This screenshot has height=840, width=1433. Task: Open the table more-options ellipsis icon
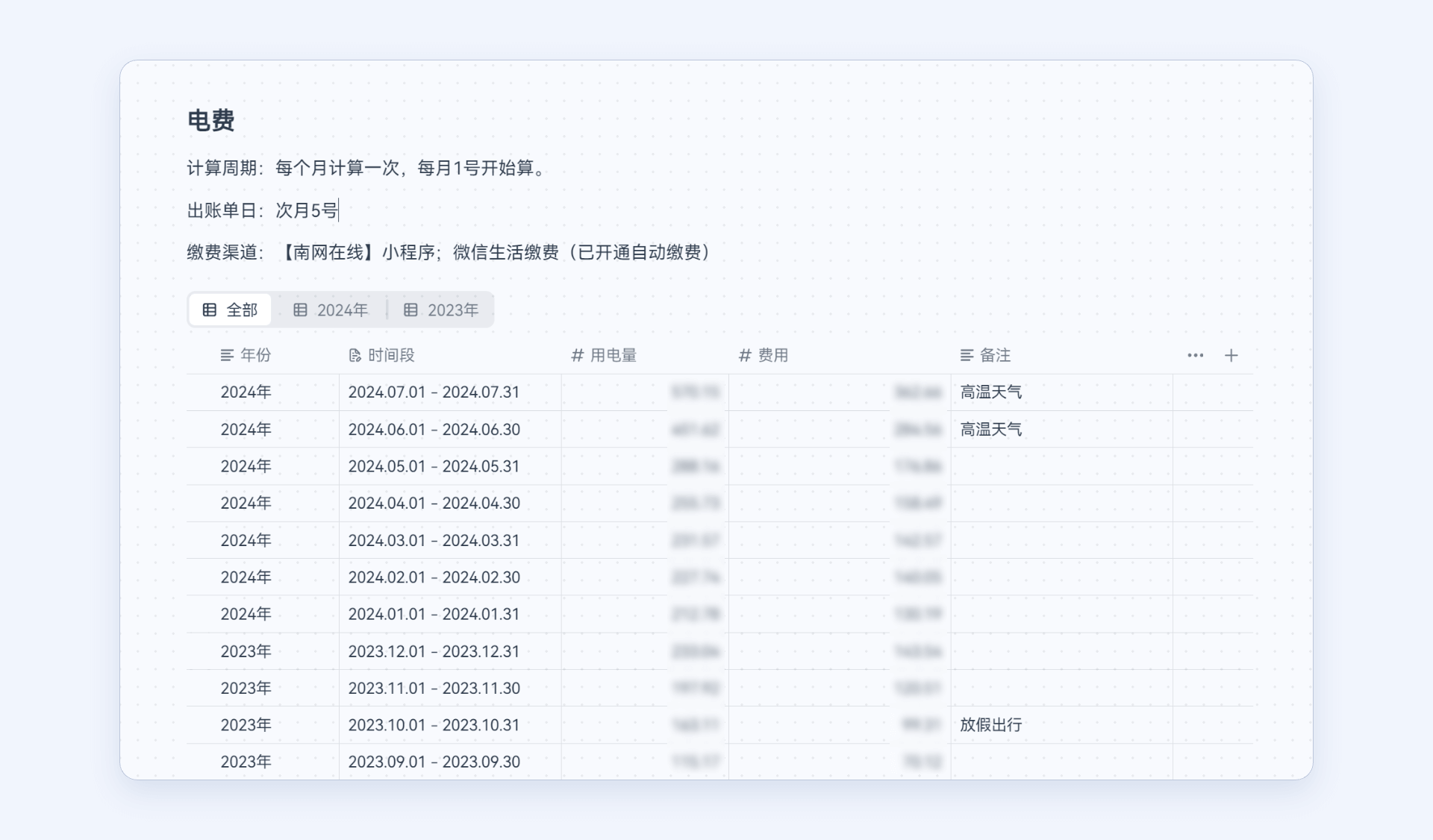[1195, 355]
